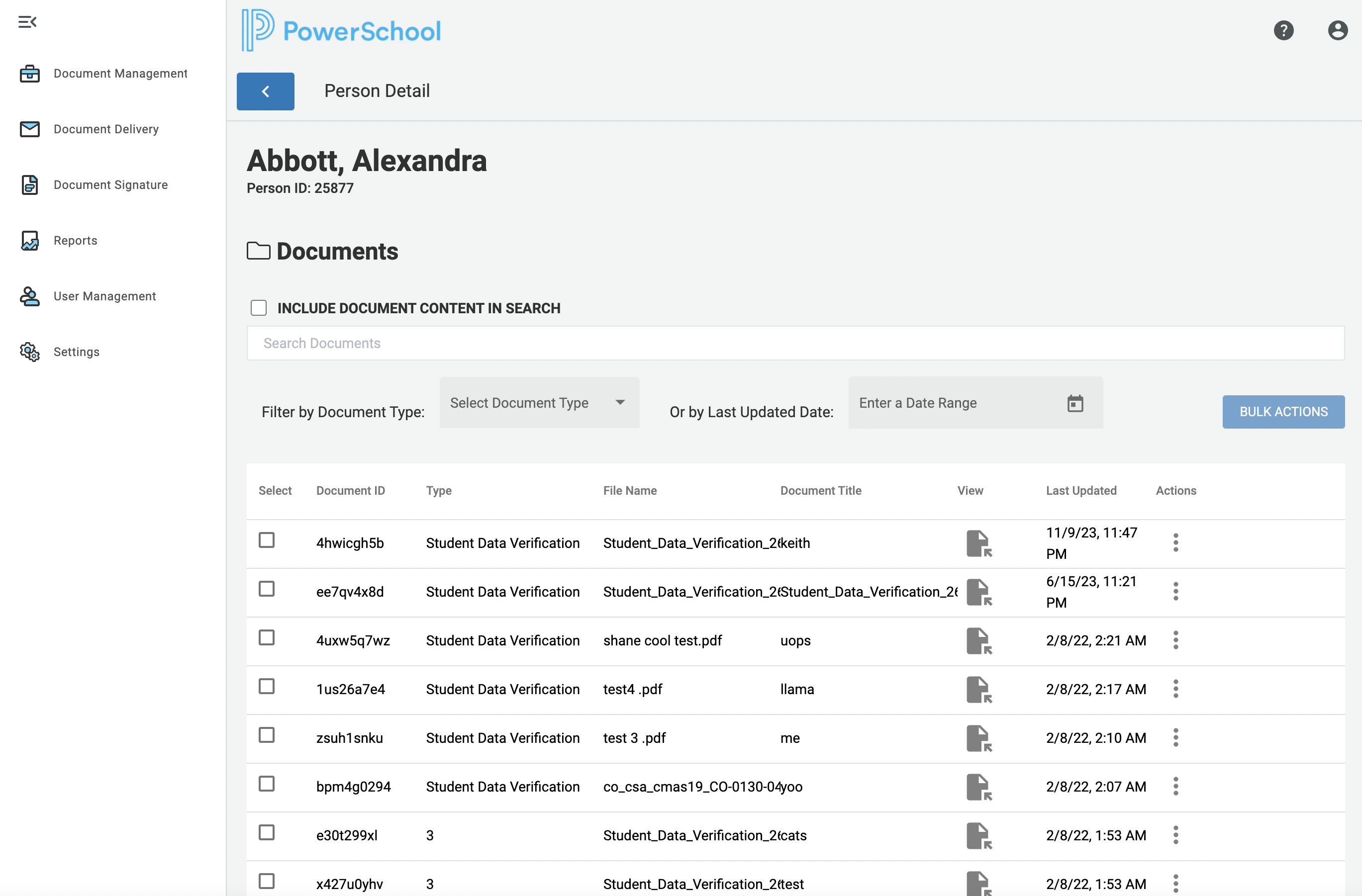Open the Select Document Type dropdown
The width and height of the screenshot is (1362, 896).
(539, 403)
